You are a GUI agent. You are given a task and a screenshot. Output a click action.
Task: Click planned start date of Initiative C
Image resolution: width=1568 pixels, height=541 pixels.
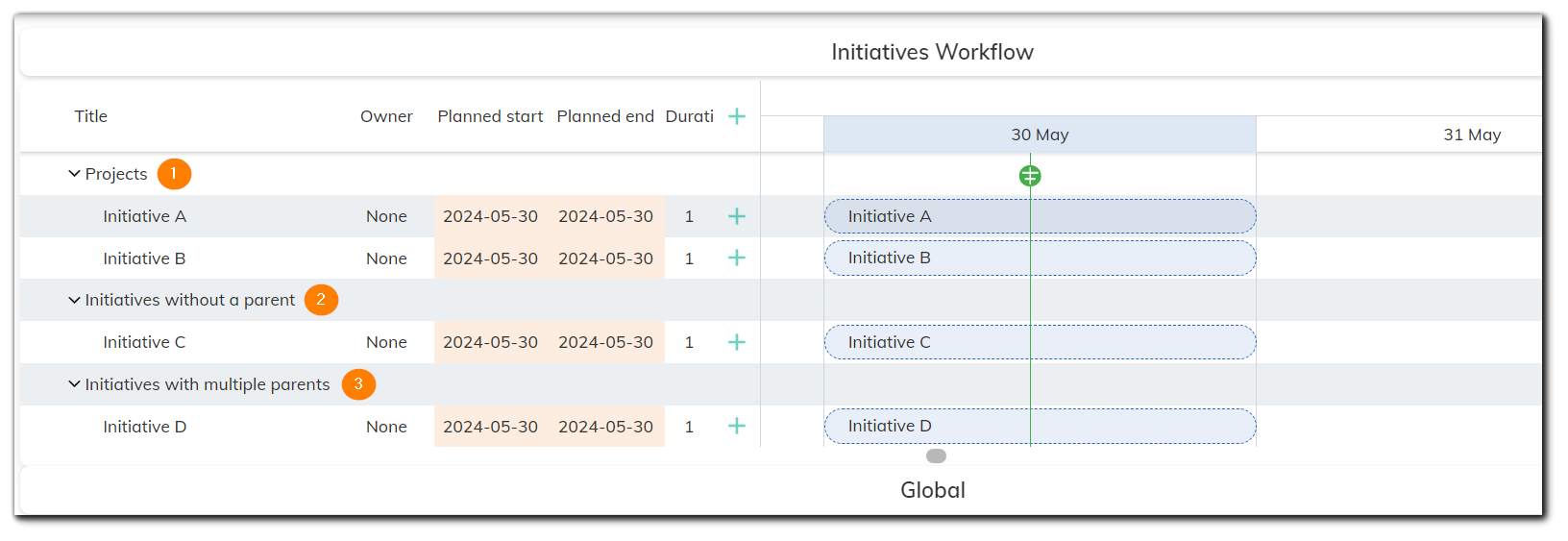[x=490, y=342]
